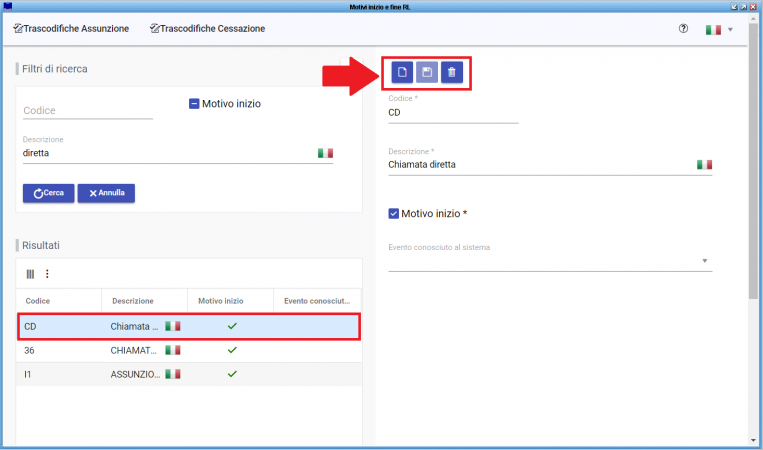Click the Cerca button

49,193
